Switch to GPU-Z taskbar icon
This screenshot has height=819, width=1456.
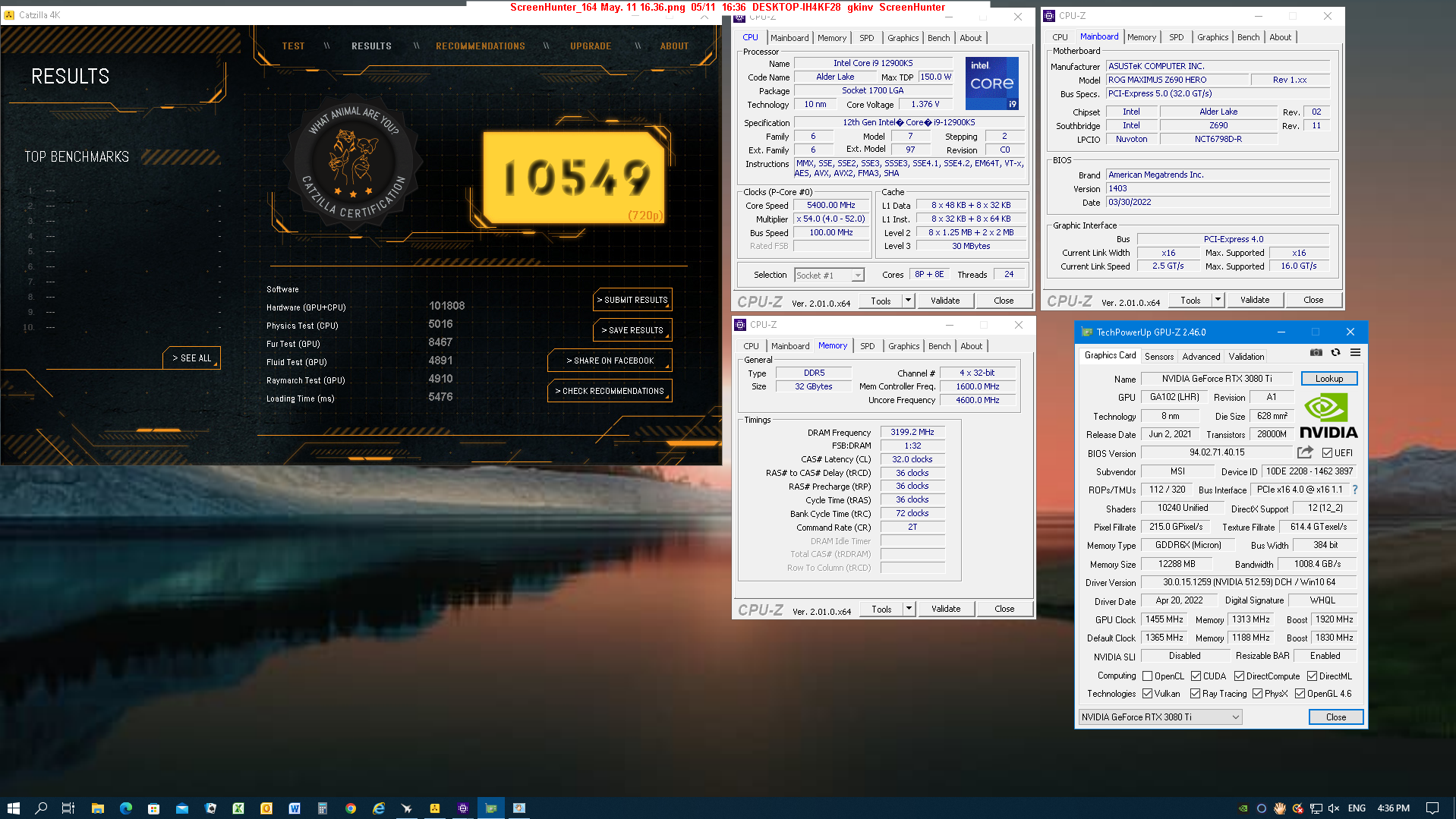[491, 808]
